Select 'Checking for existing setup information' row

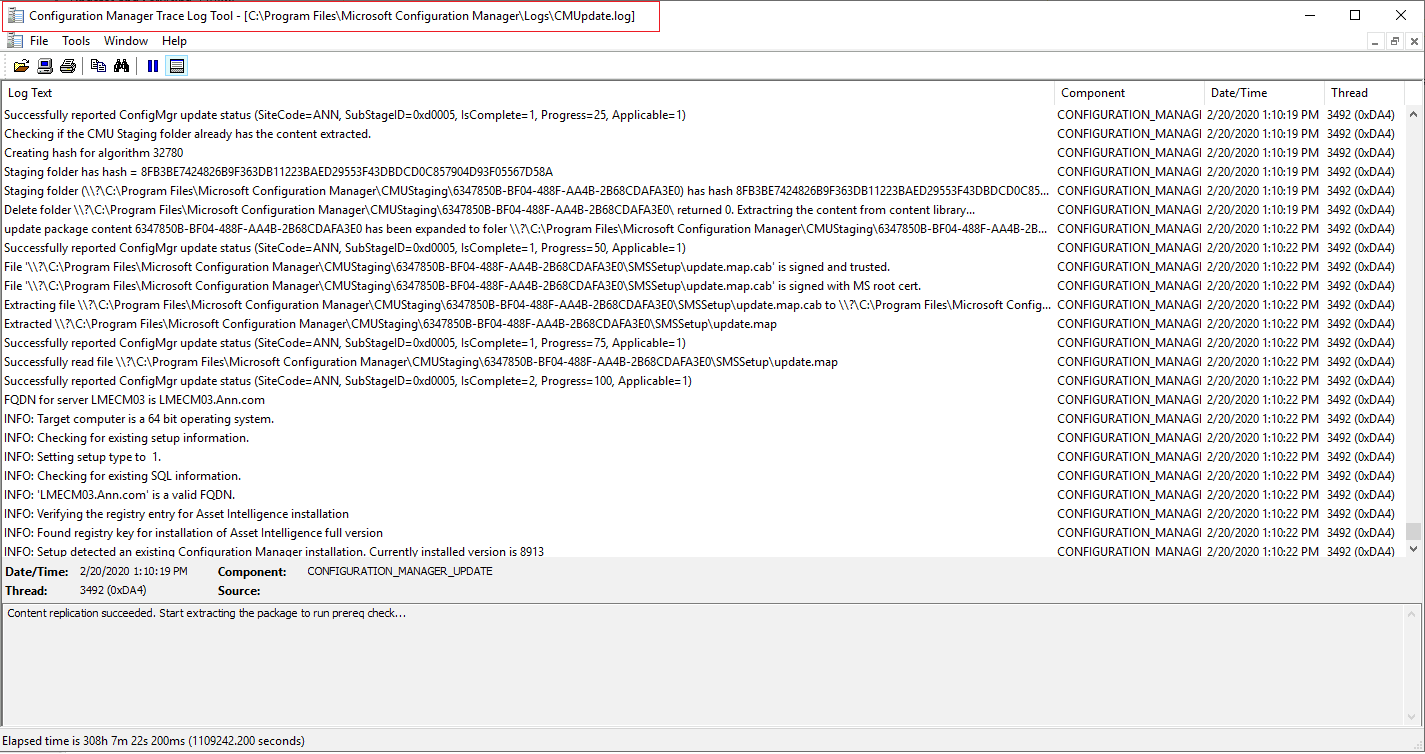click(702, 438)
